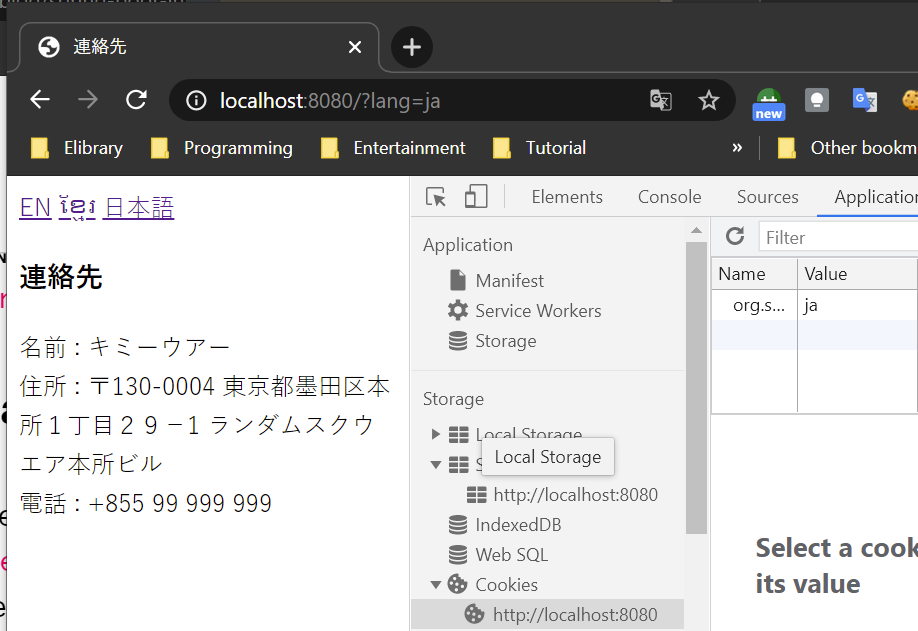The width and height of the screenshot is (918, 631).
Task: Select the Cookies tree item
Action: (492, 584)
